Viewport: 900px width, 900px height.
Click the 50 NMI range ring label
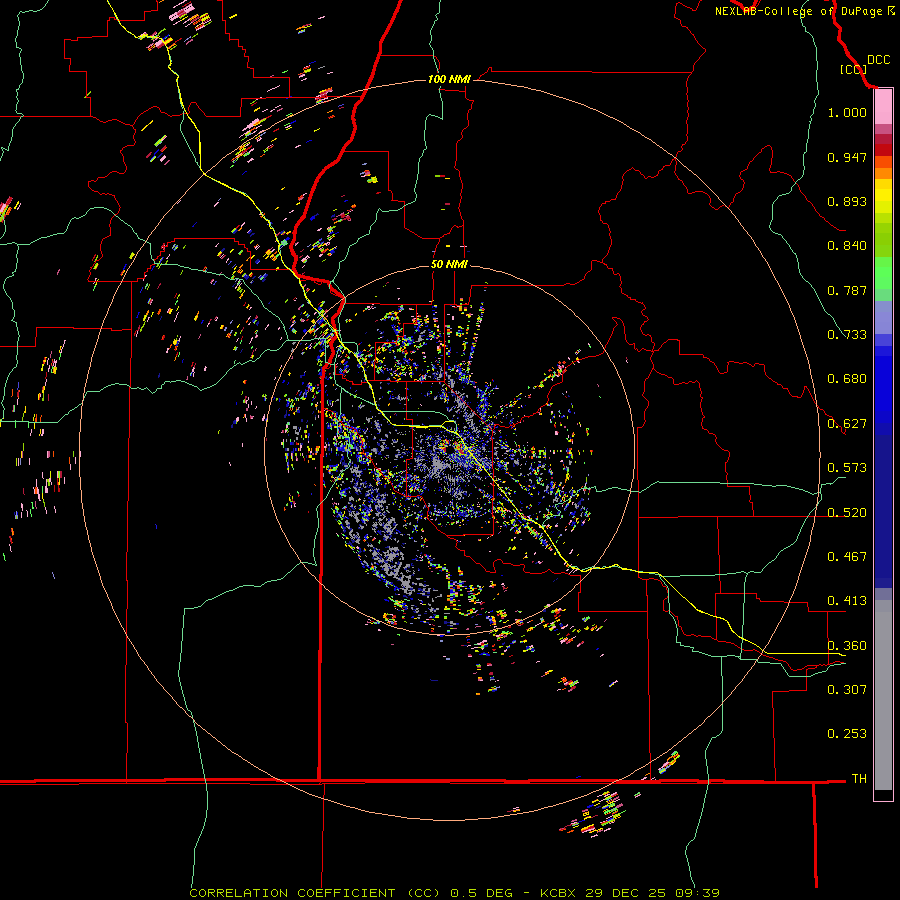pyautogui.click(x=449, y=264)
